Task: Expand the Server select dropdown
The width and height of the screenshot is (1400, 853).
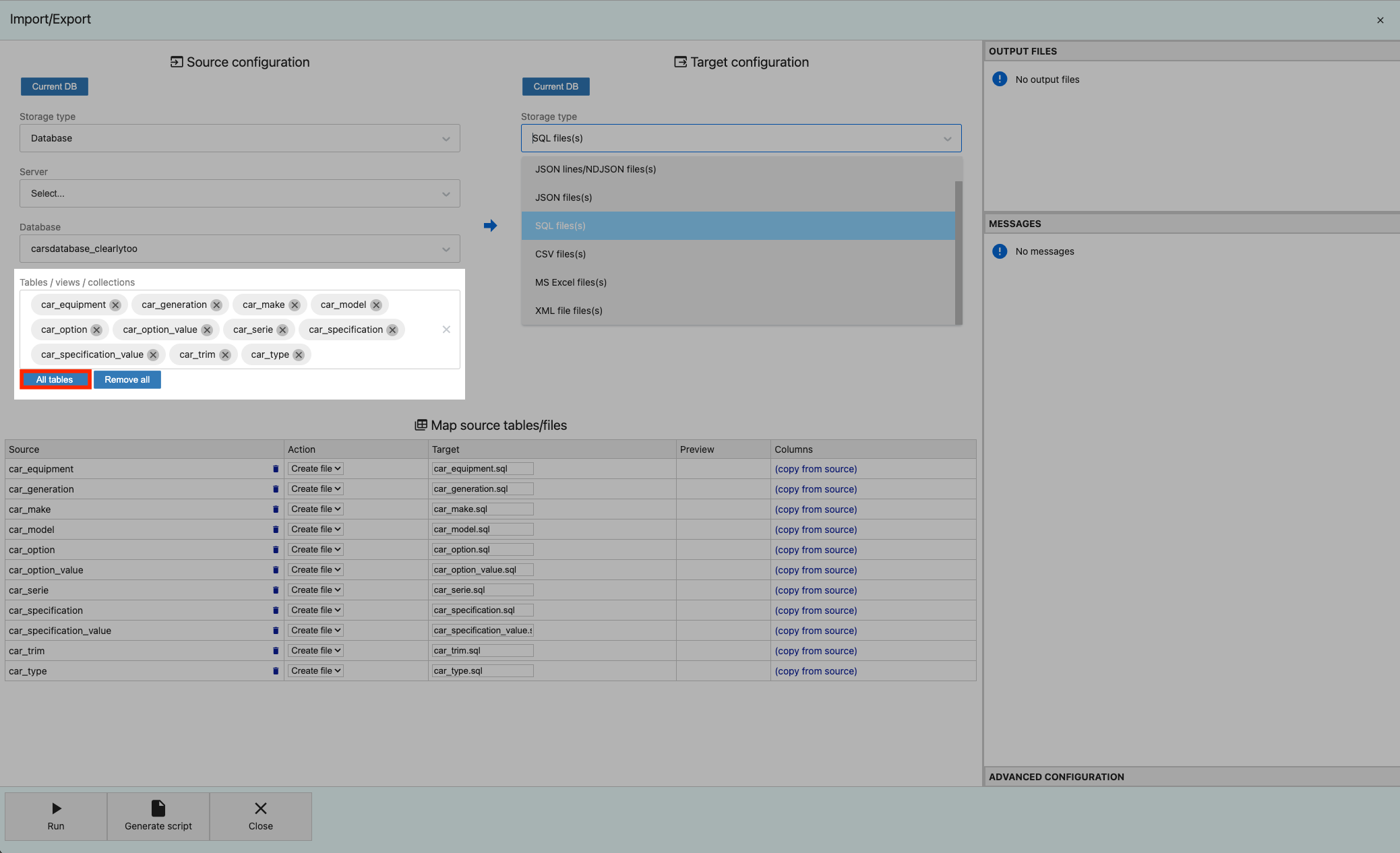Action: point(239,193)
